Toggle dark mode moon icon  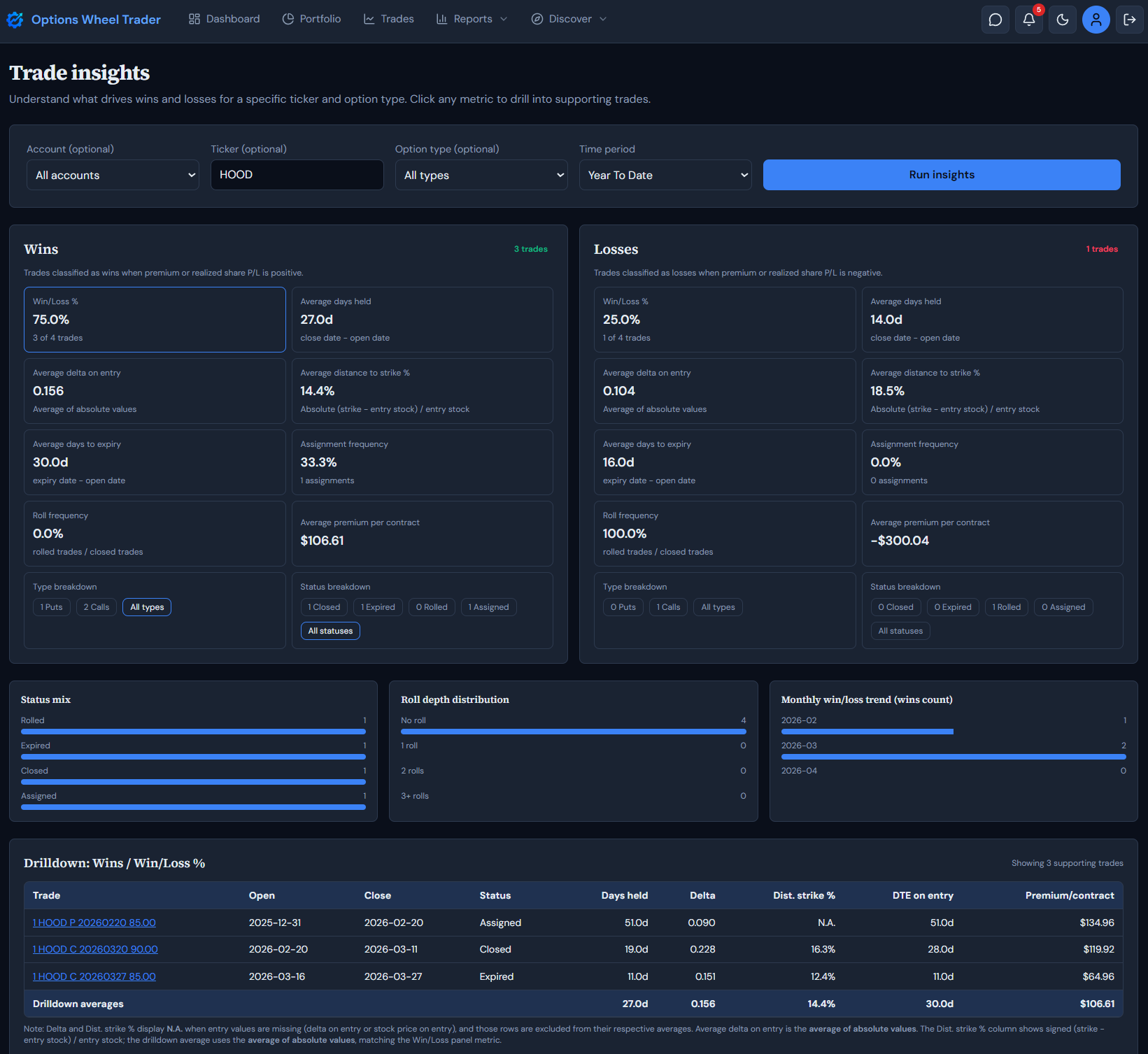1062,20
